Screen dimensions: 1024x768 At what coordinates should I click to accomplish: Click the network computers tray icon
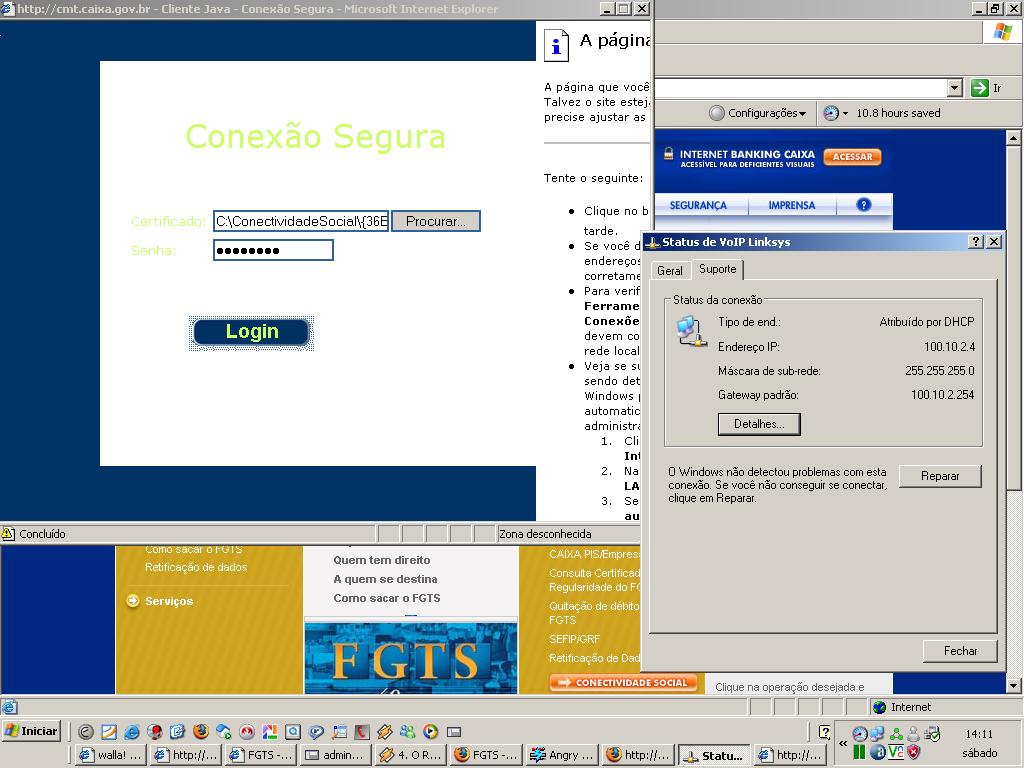tap(877, 734)
